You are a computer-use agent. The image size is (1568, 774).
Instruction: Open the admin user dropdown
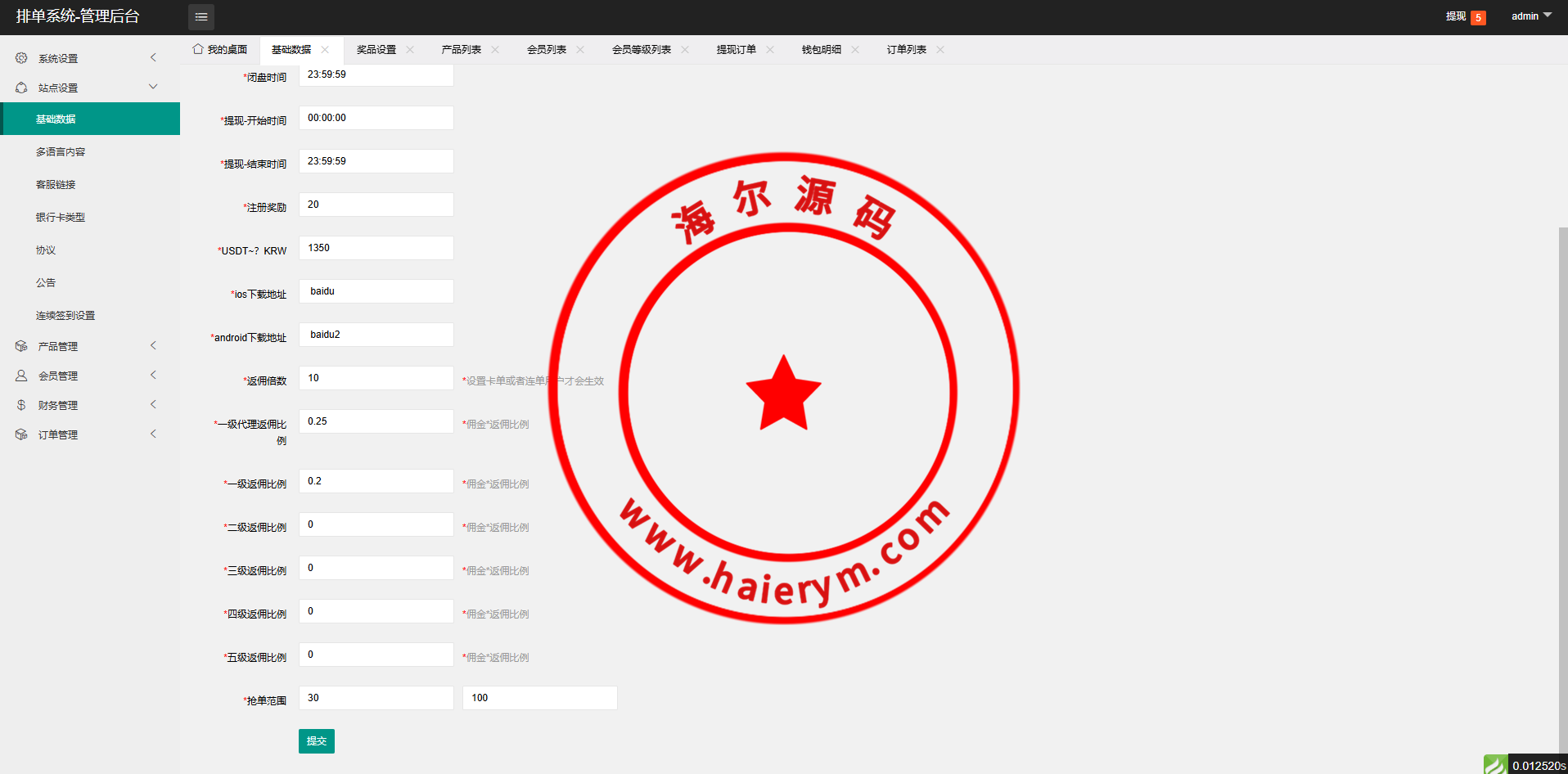coord(1530,16)
